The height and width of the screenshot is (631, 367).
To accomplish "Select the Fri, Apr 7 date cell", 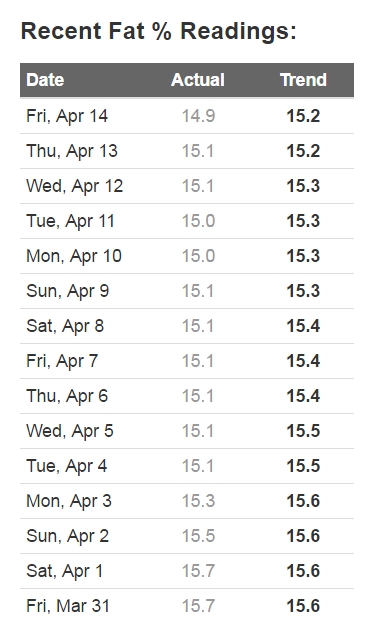I will 62,361.
